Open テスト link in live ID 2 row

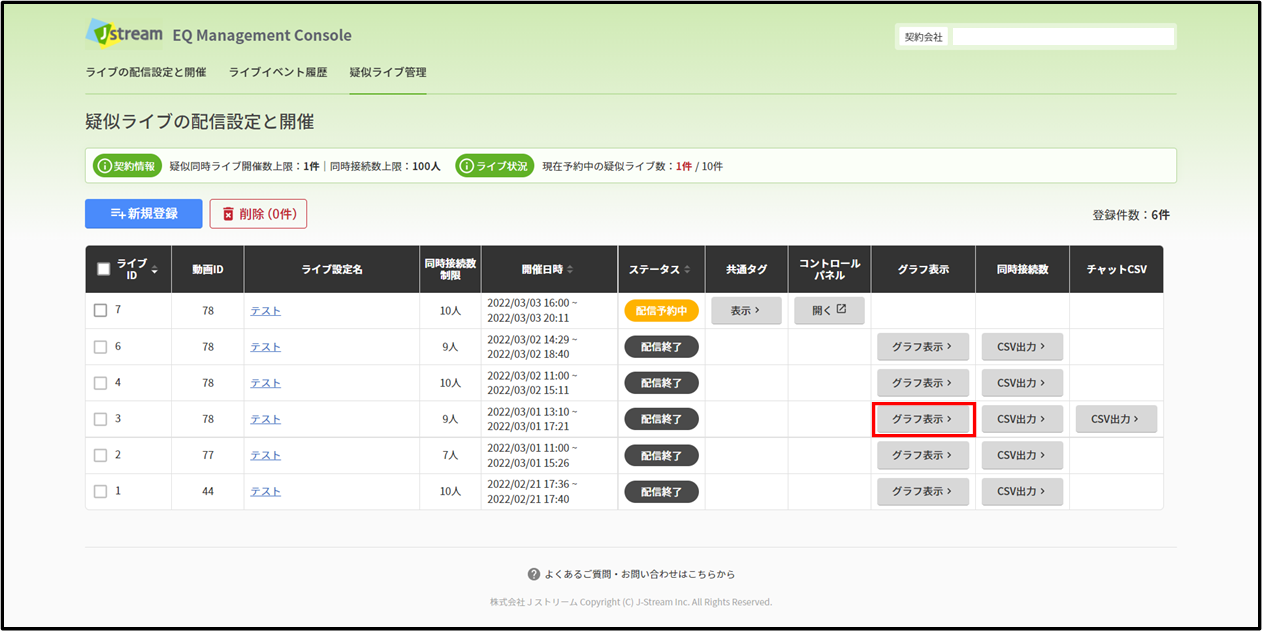pyautogui.click(x=265, y=455)
